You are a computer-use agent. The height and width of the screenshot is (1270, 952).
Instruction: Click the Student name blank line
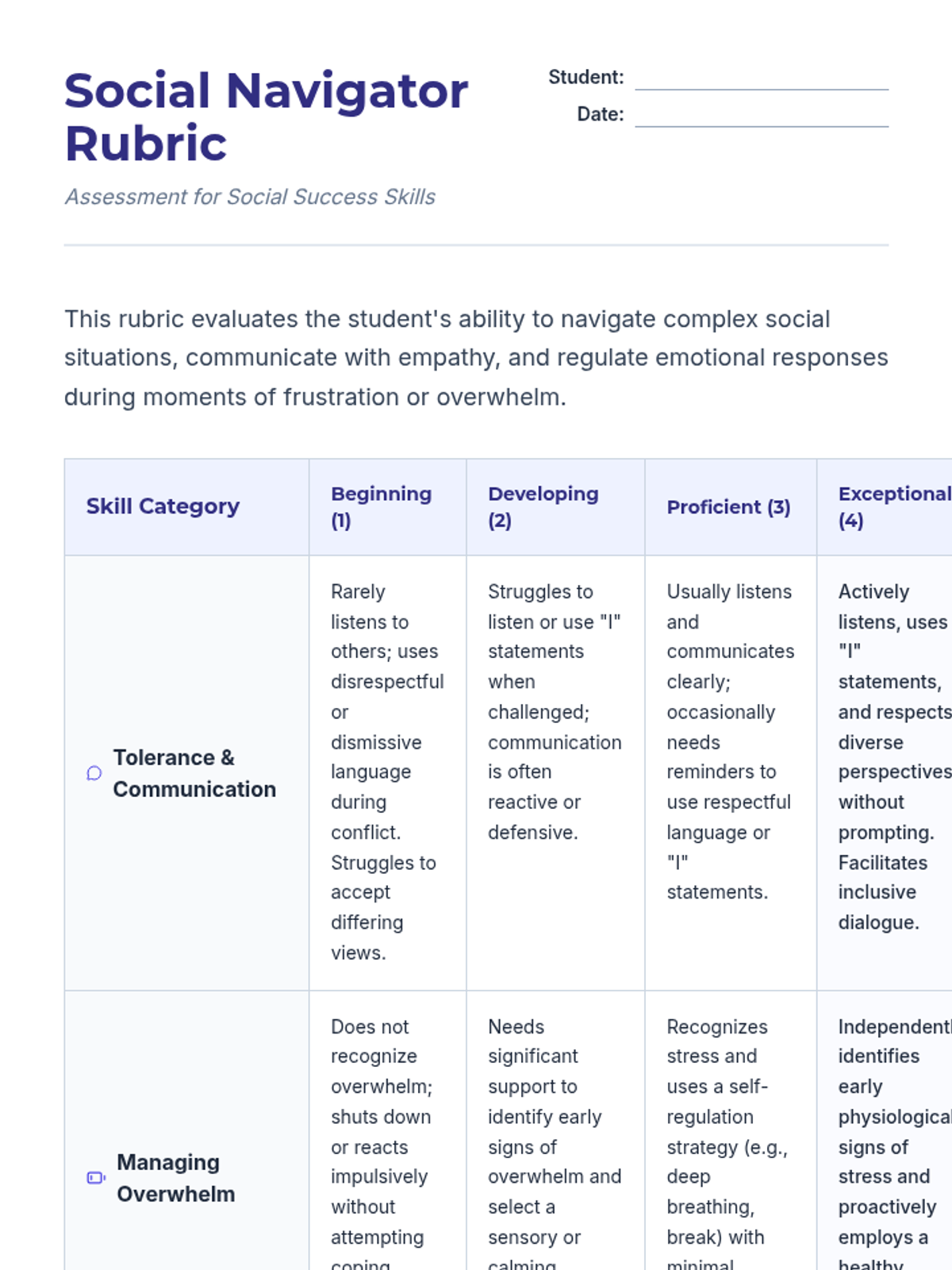point(762,79)
